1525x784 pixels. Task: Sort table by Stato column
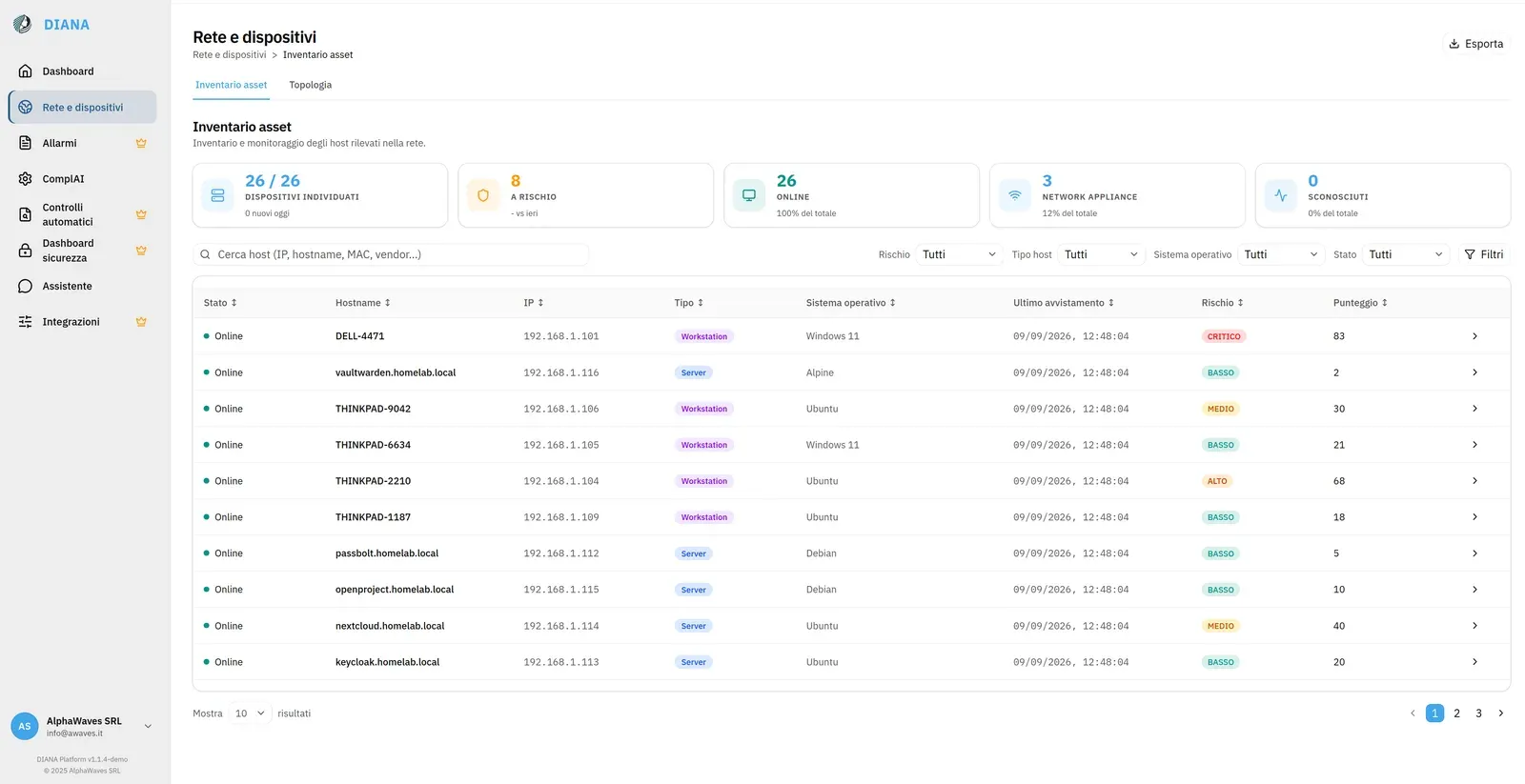[220, 303]
